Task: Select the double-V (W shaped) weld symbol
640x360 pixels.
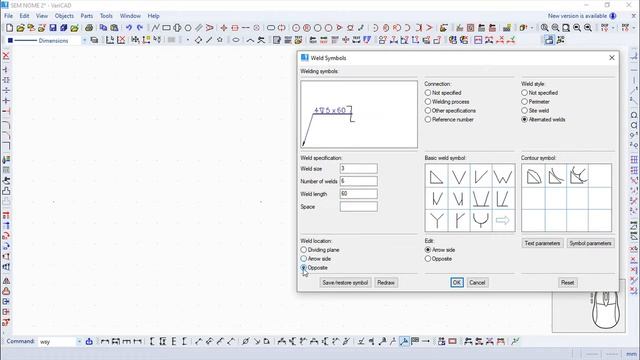Action: [x=503, y=177]
